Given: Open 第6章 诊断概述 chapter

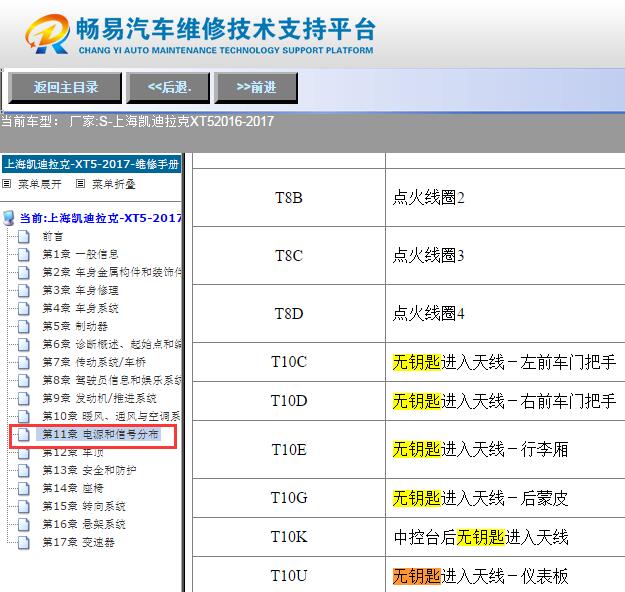Looking at the screenshot, I should click(x=112, y=344).
